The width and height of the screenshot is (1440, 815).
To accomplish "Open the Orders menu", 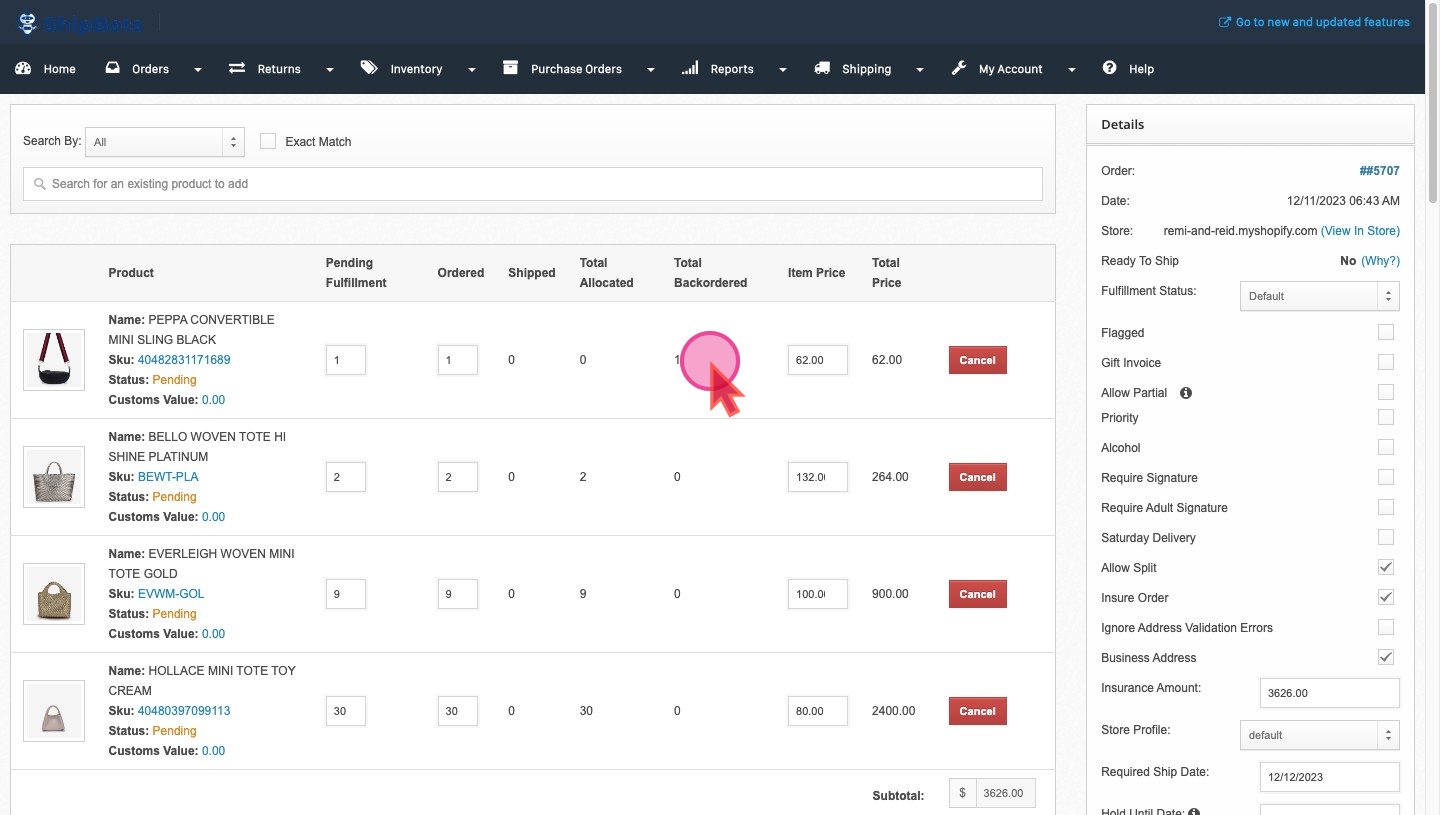I will 150,69.
